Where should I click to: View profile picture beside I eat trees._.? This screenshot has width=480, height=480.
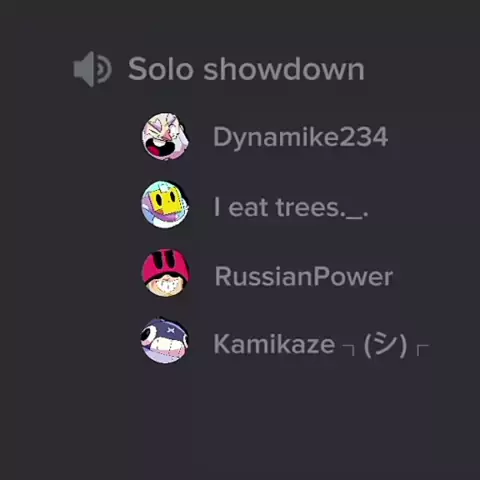point(165,205)
